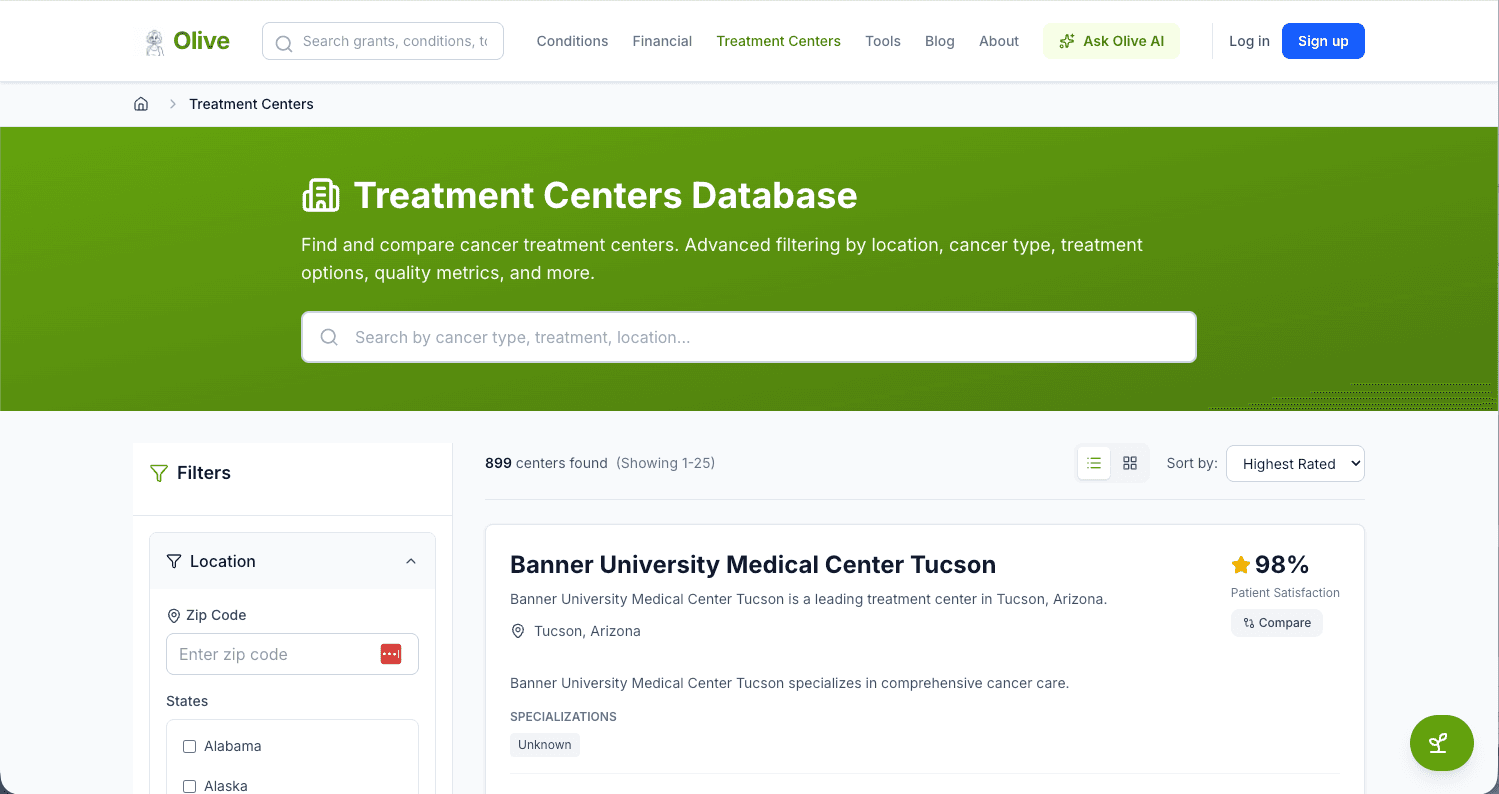The height and width of the screenshot is (794, 1499).
Task: Focus the header search grants field
Action: click(383, 41)
